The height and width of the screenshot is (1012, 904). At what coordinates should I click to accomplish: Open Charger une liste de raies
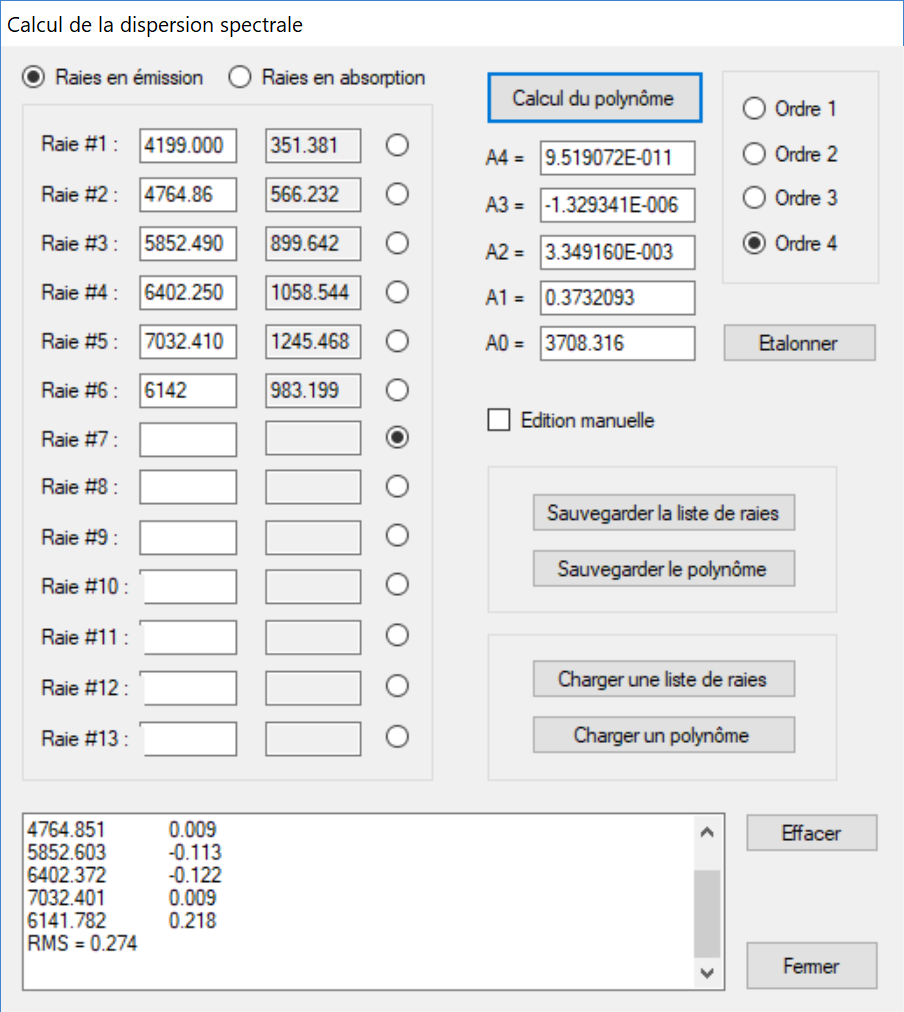[663, 680]
